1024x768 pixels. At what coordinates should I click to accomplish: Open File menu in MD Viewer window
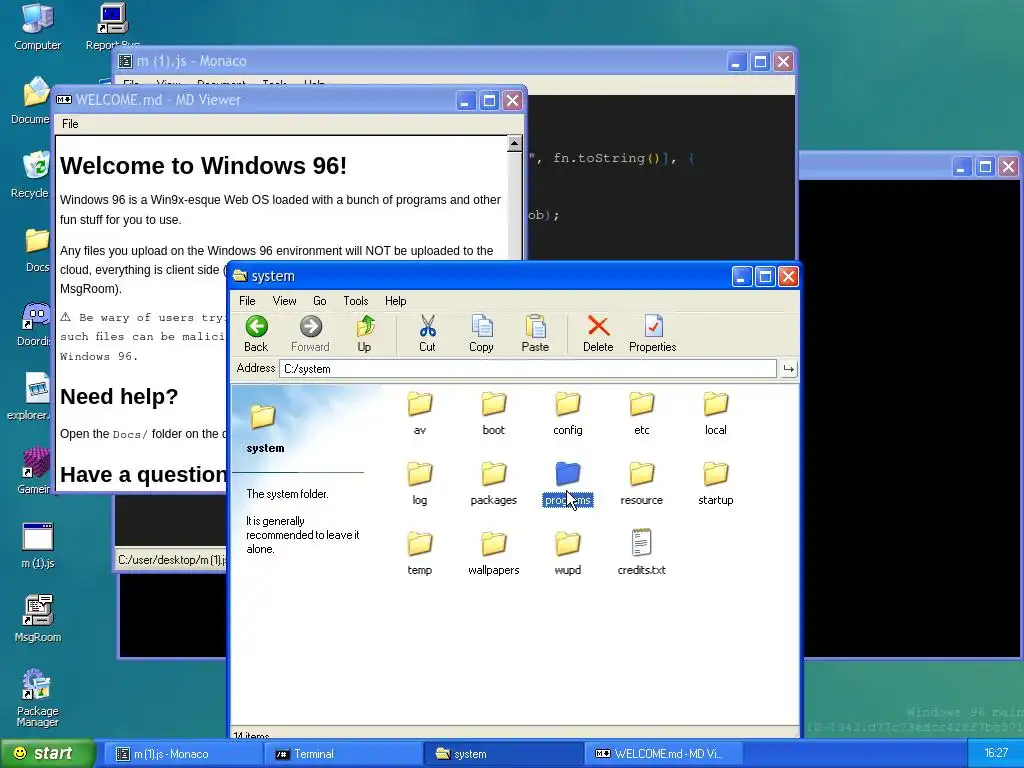tap(70, 123)
